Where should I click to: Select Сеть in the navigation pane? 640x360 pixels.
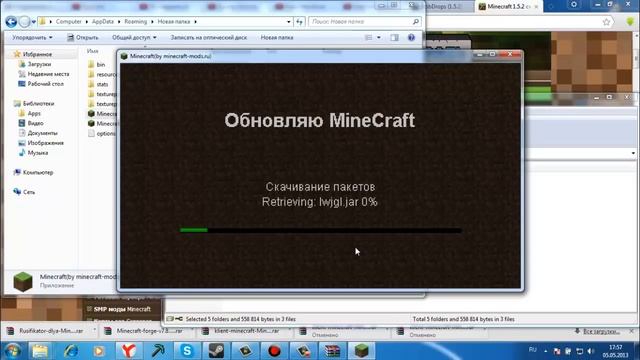(29, 192)
